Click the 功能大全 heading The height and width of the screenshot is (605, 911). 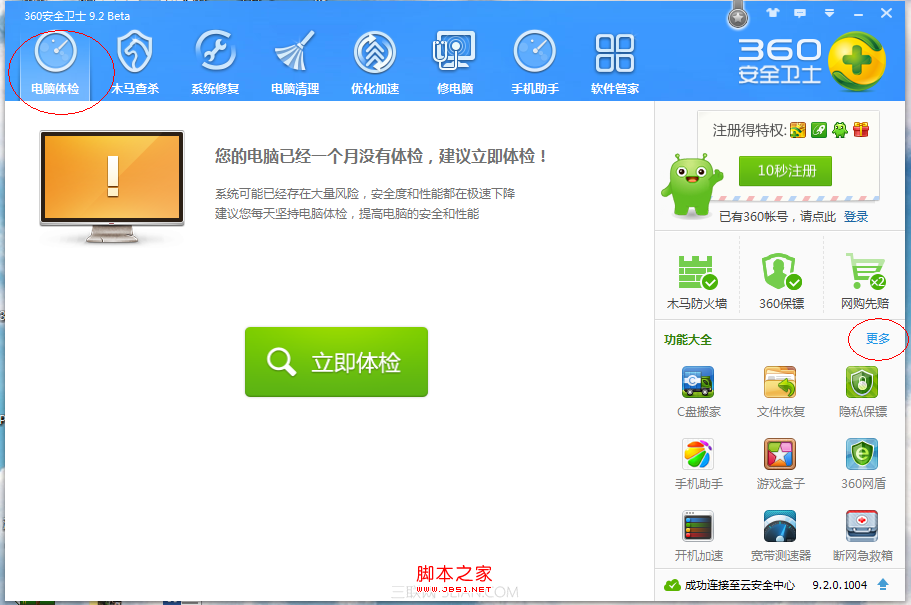[688, 340]
